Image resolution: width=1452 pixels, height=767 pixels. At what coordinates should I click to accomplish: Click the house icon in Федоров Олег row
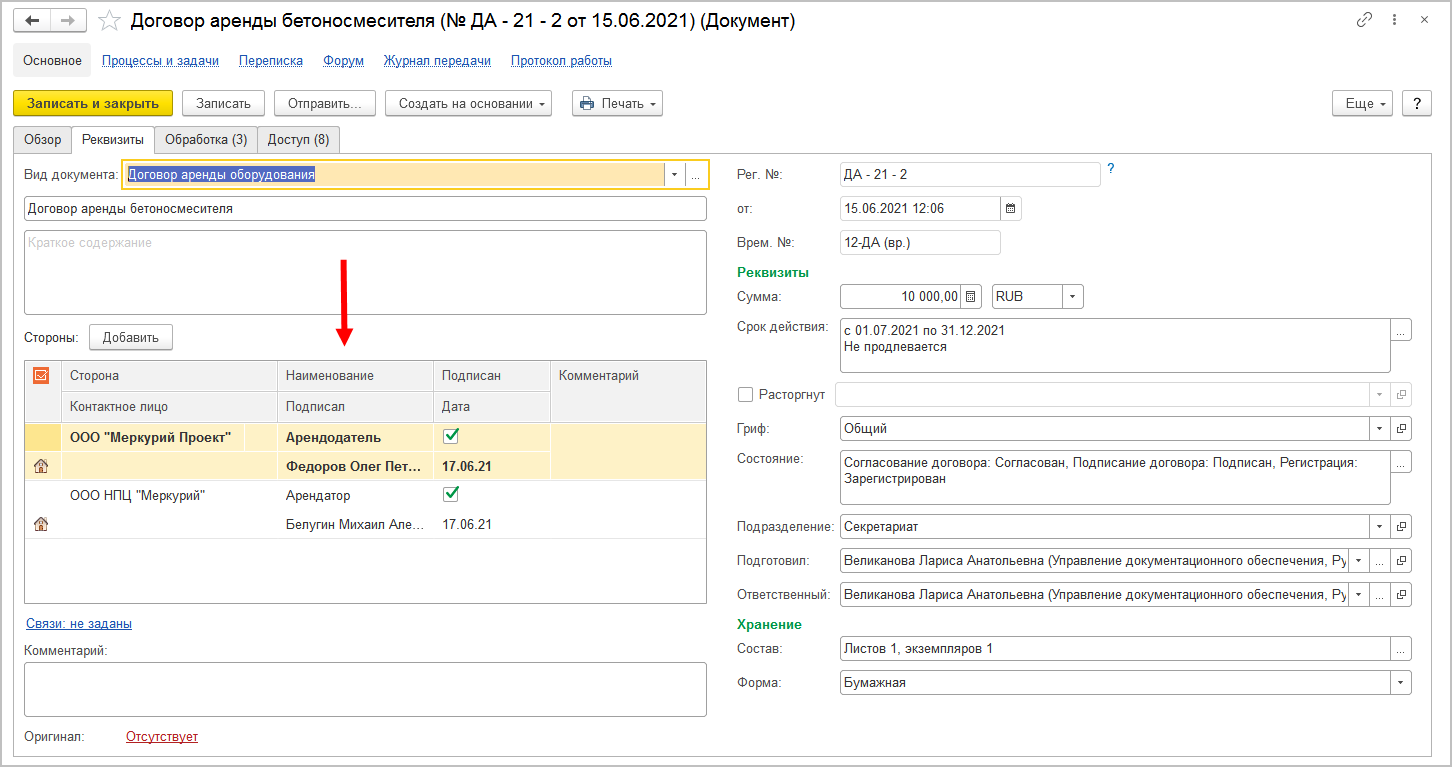(41, 466)
